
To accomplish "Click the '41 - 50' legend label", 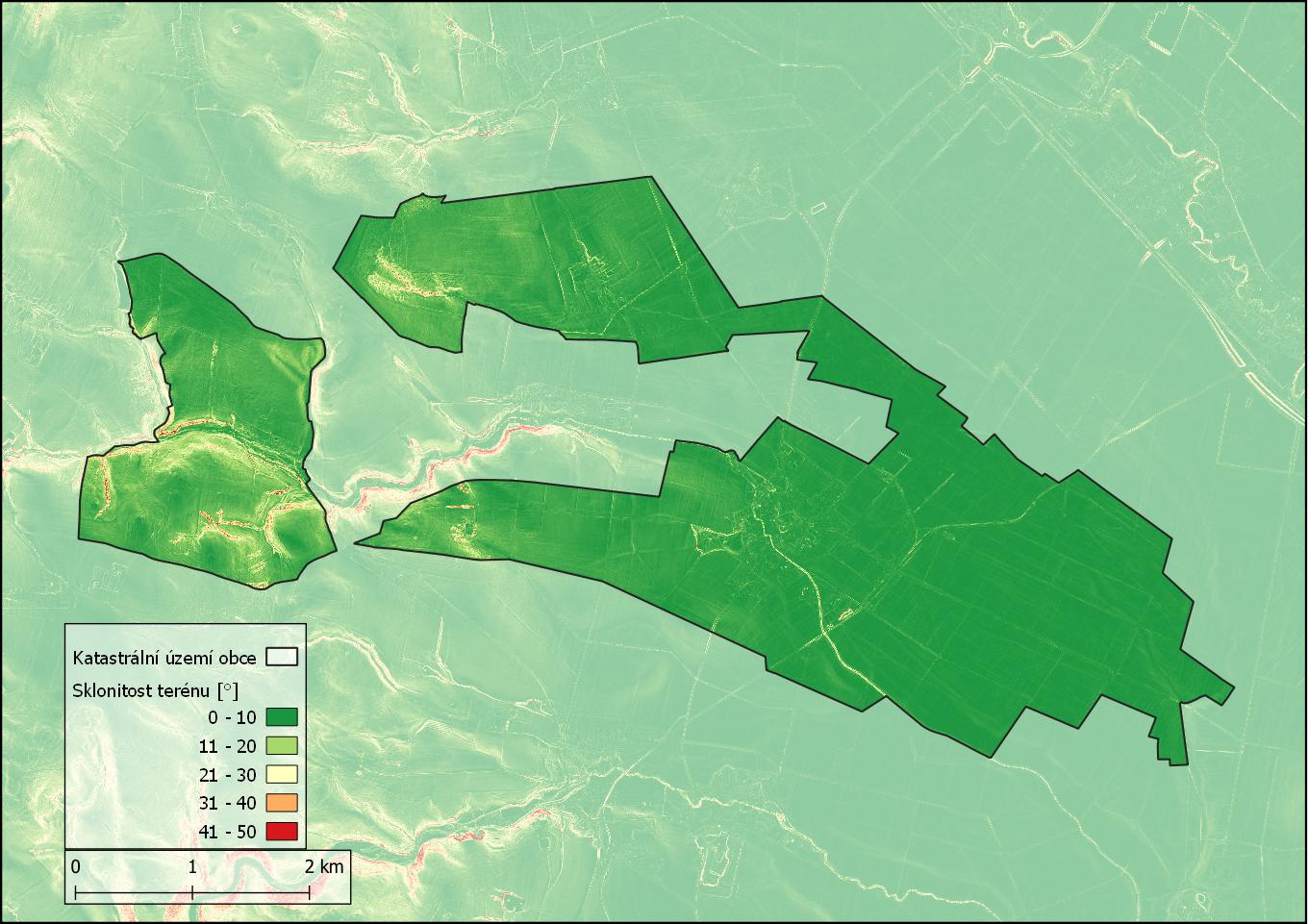I will coord(228,833).
